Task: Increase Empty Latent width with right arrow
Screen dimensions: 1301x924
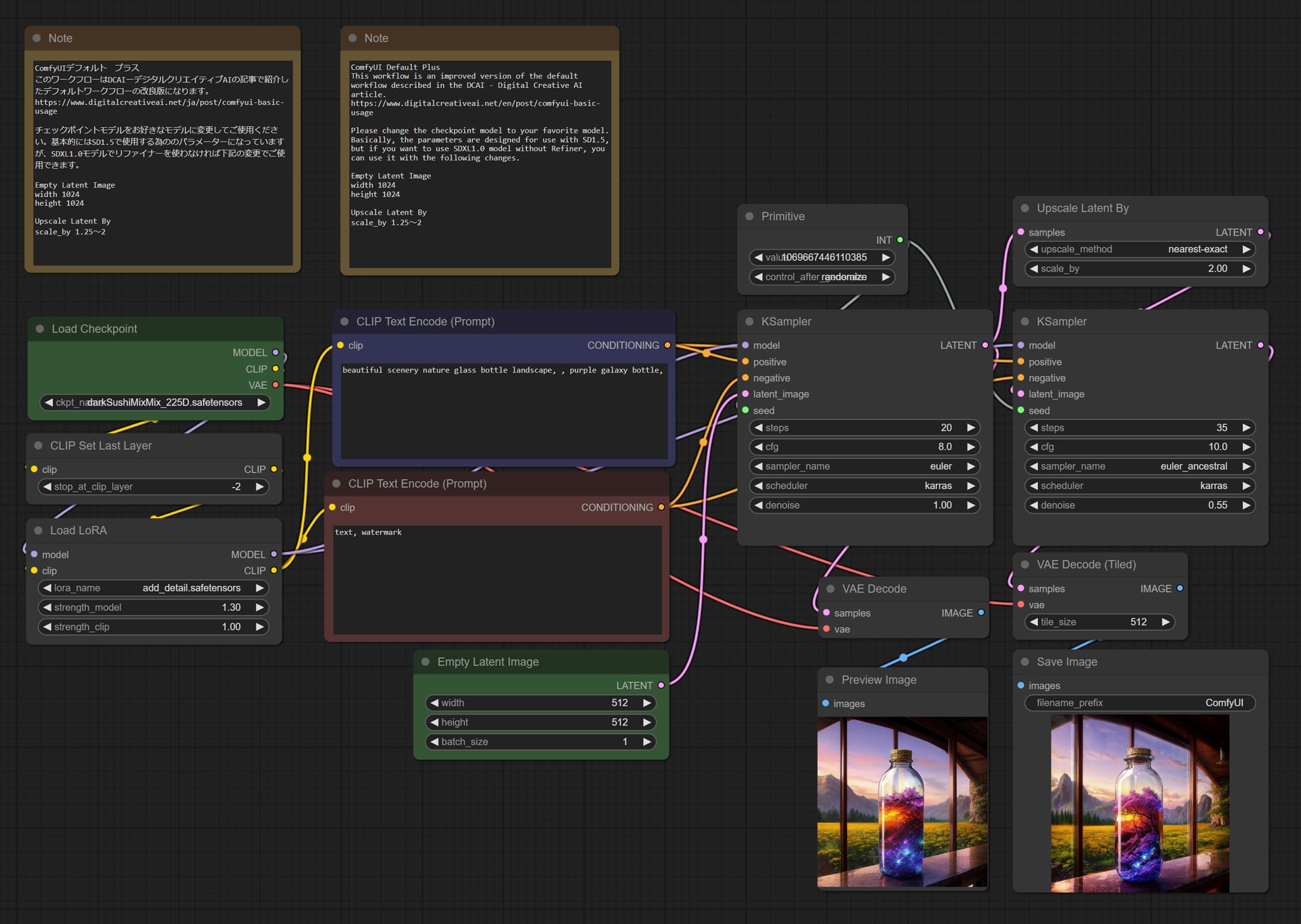Action: pyautogui.click(x=647, y=703)
